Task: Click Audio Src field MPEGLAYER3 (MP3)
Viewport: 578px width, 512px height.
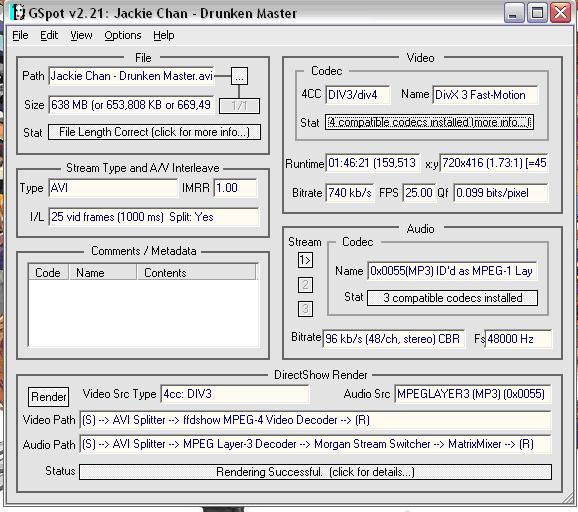Action: coord(473,394)
